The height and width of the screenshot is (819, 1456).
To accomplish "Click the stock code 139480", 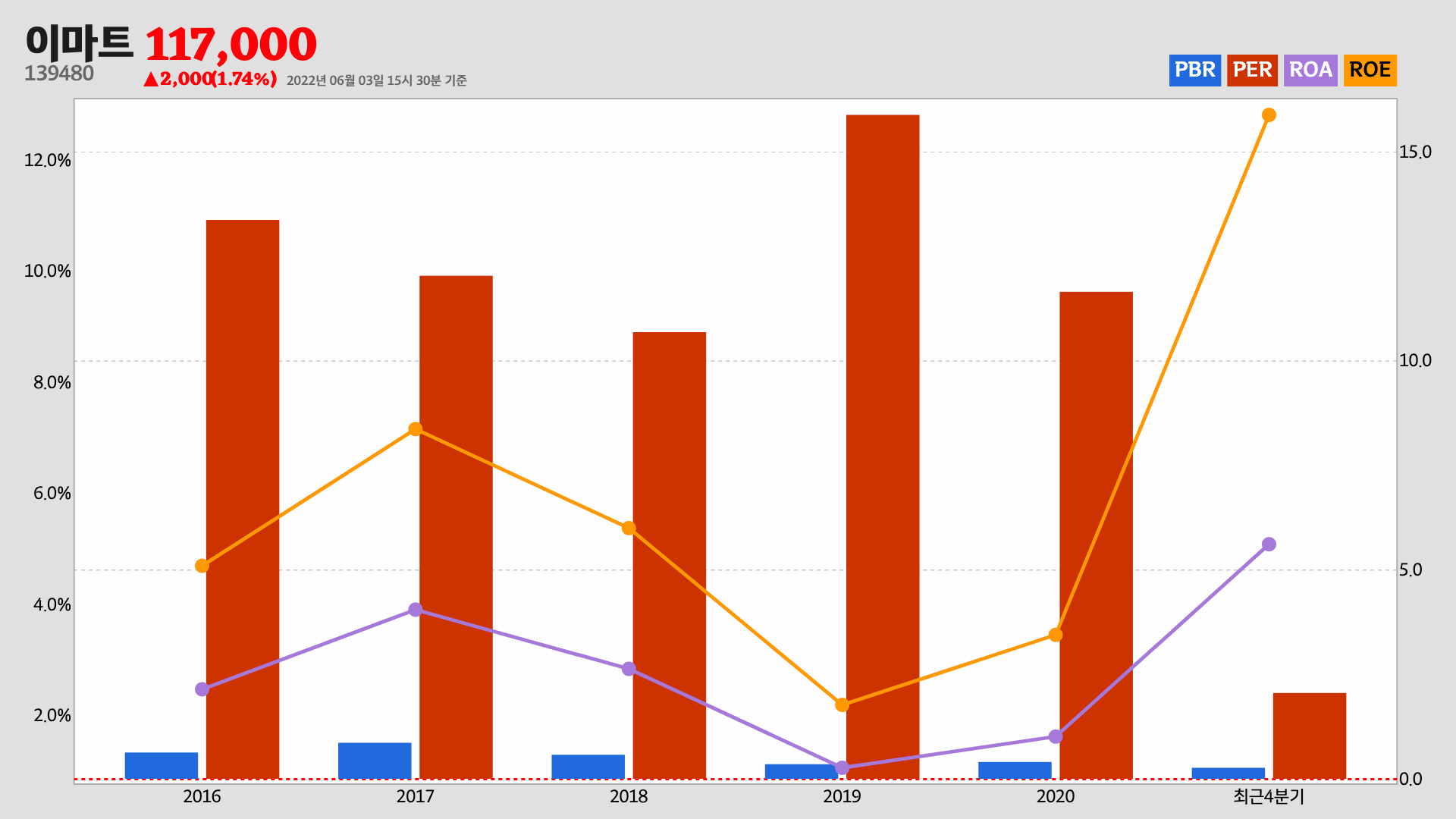I will tap(59, 74).
